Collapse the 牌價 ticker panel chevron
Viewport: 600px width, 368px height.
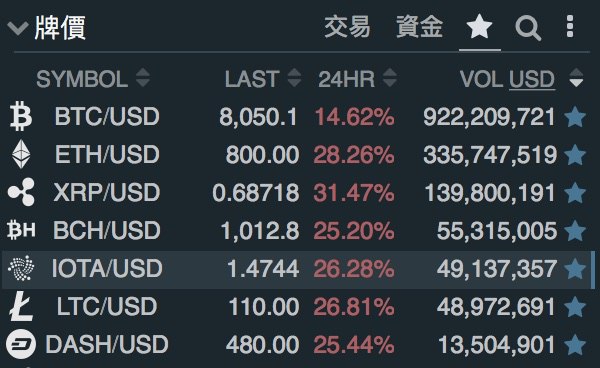pos(18,28)
